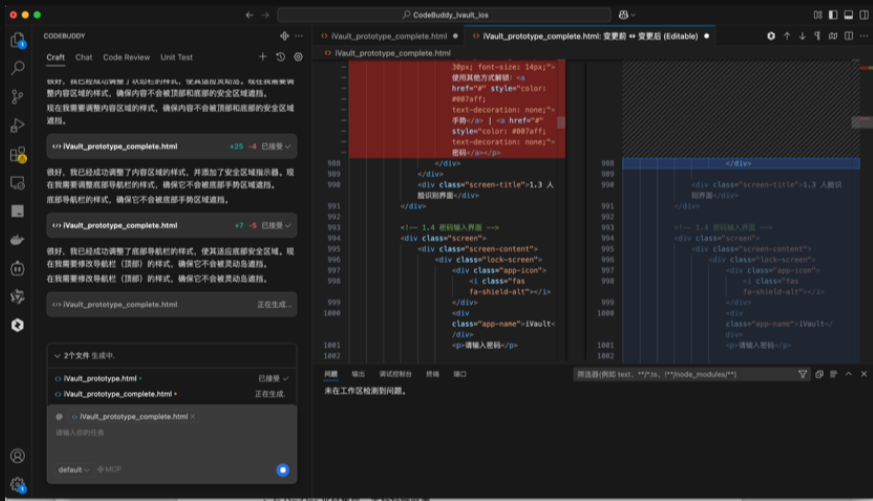The image size is (873, 501).
Task: Stop generation with the blue stop button
Action: click(x=283, y=469)
